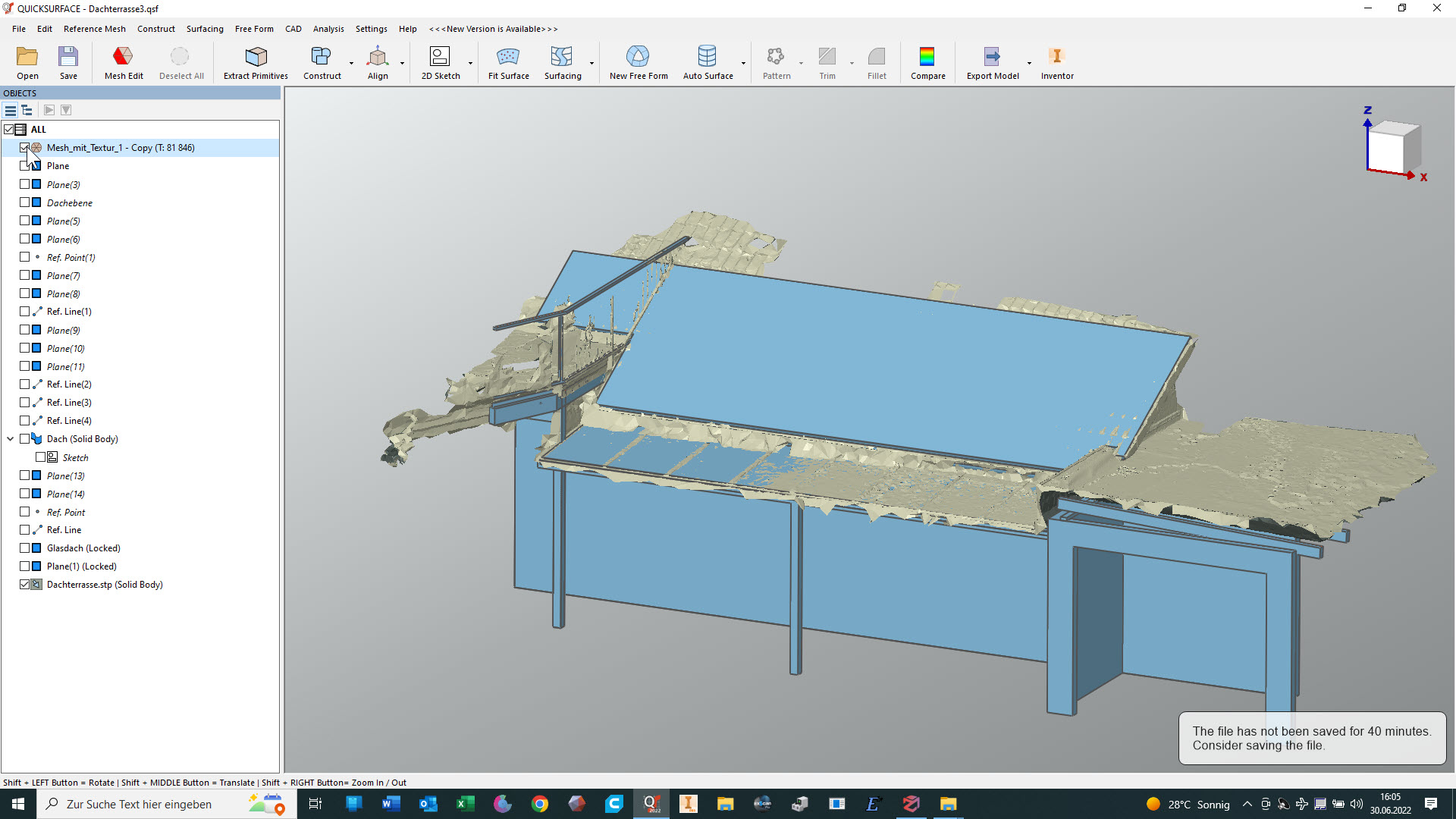Start a 2D Sketch

click(x=440, y=62)
